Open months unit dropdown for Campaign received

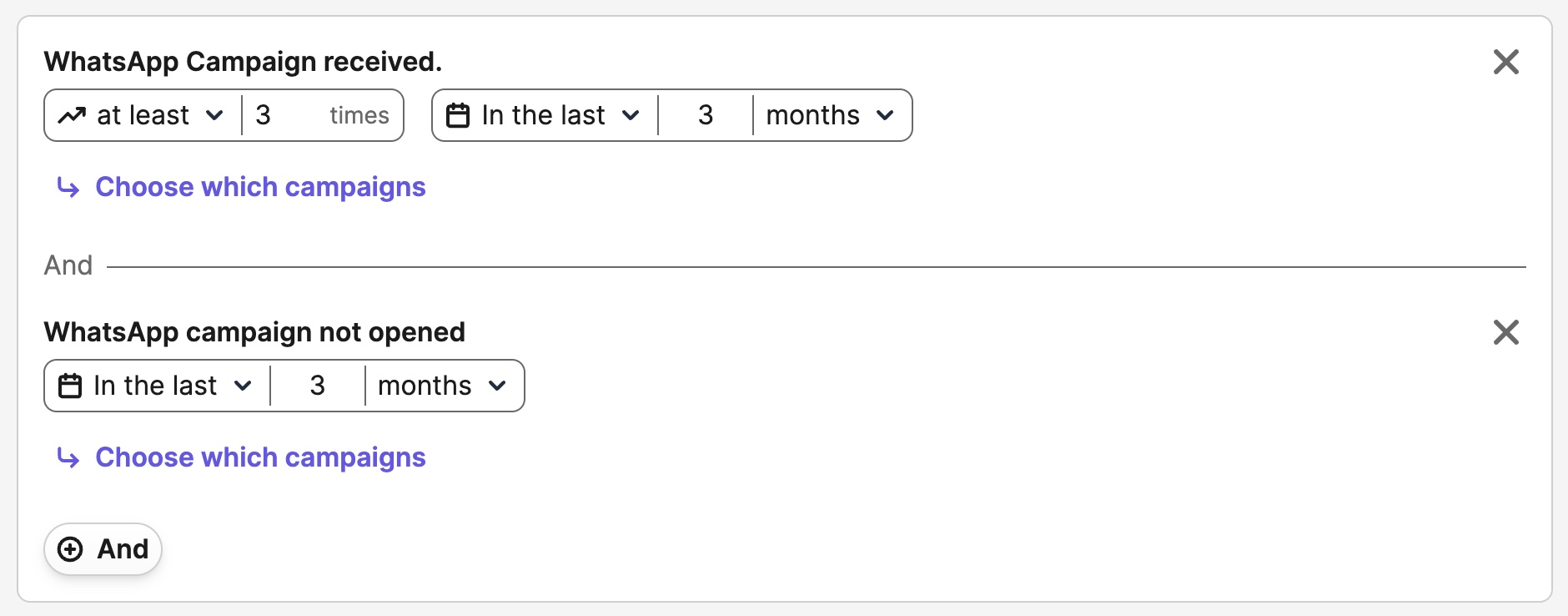tap(830, 115)
